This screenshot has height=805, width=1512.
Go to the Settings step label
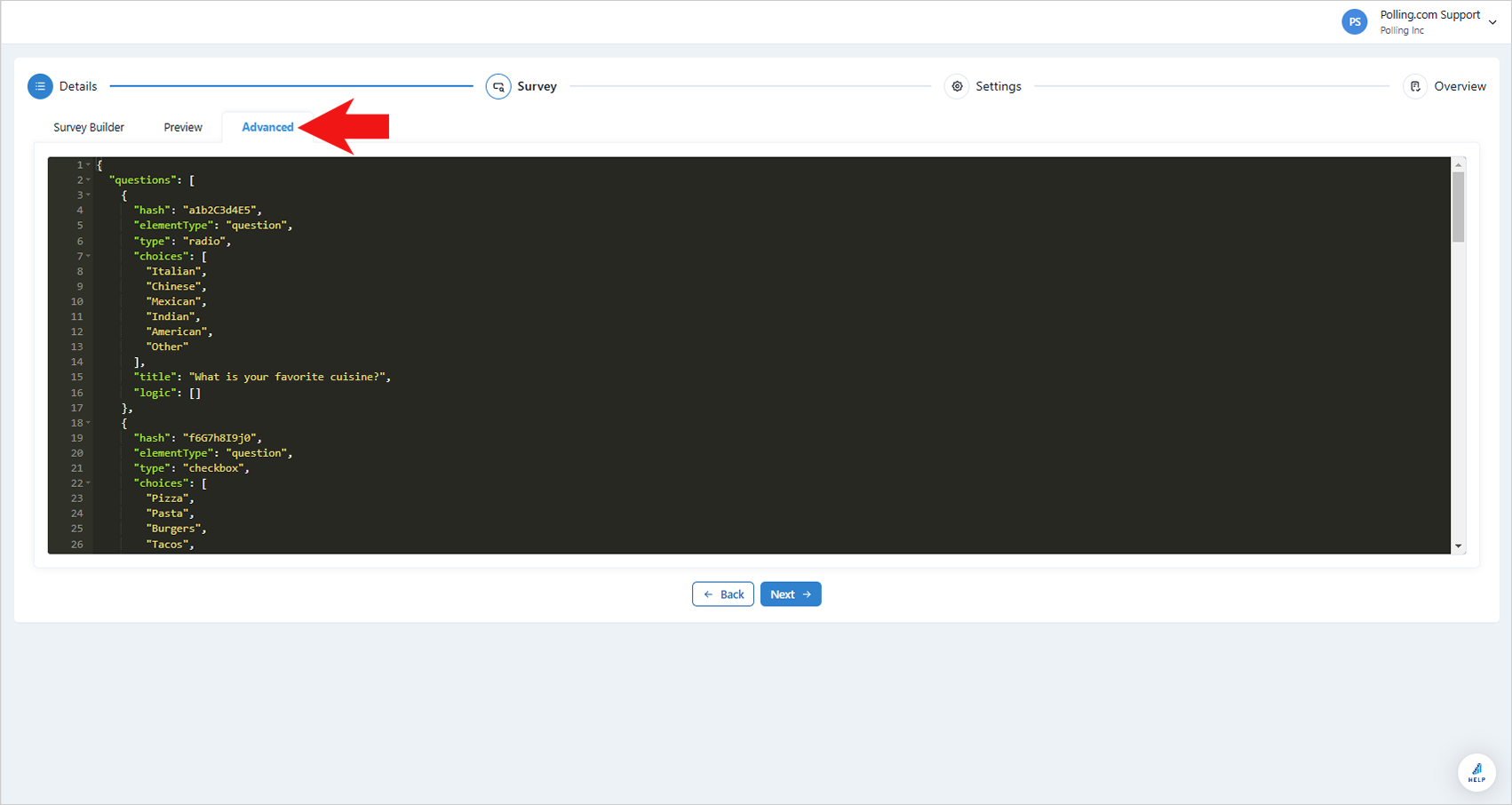(x=999, y=86)
